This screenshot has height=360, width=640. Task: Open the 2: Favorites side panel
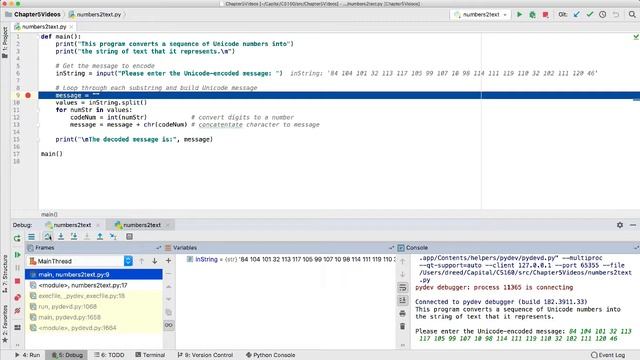tap(5, 324)
